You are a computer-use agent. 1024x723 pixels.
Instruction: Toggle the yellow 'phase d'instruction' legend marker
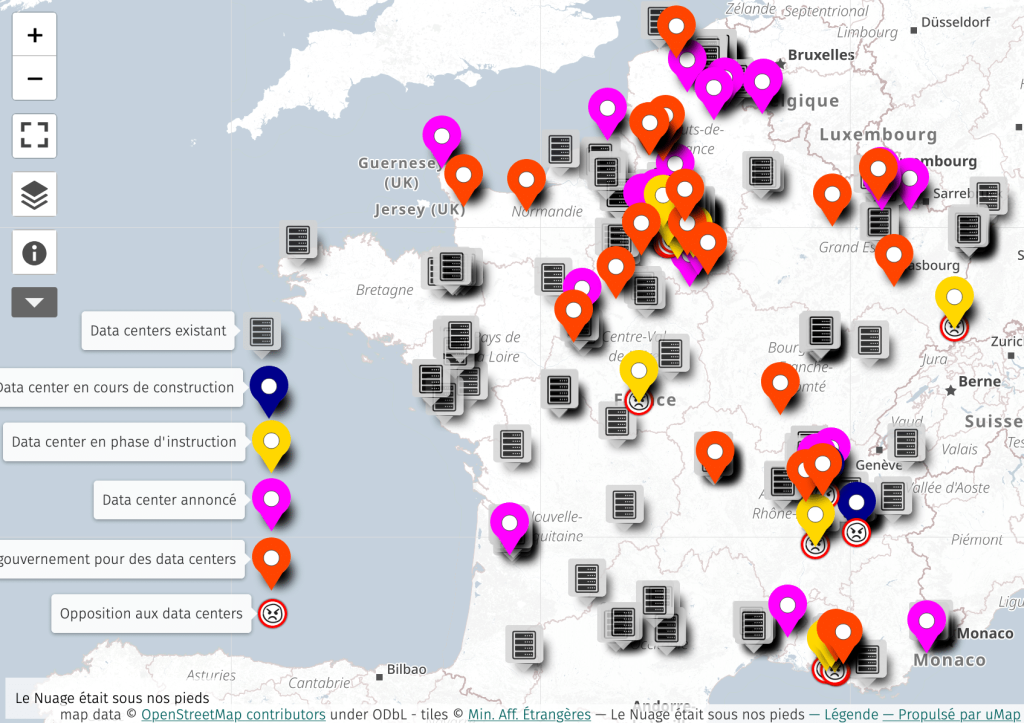[271, 441]
